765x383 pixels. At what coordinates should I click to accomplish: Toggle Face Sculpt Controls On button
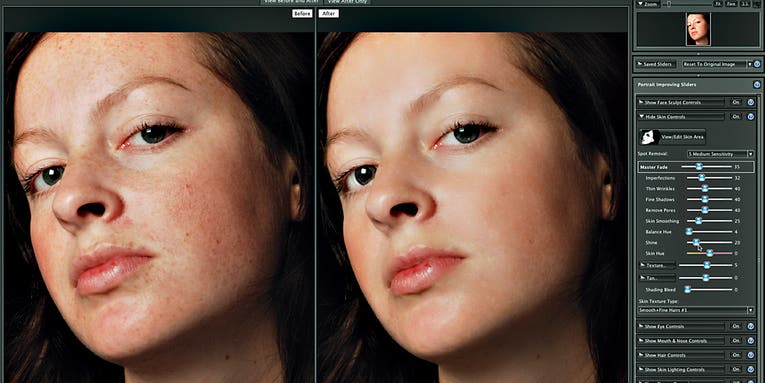click(x=735, y=102)
